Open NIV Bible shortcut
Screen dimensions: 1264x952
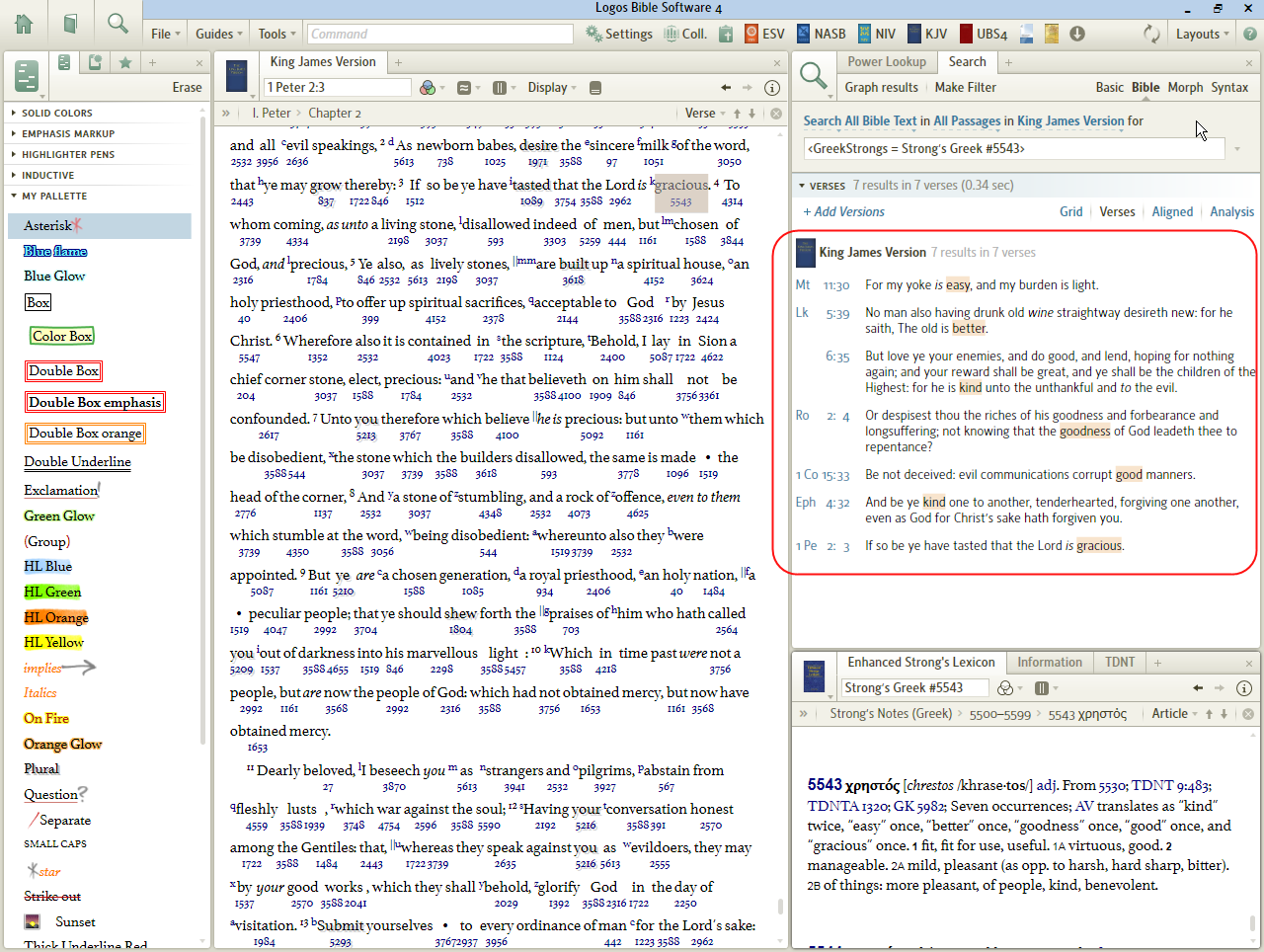pos(877,34)
